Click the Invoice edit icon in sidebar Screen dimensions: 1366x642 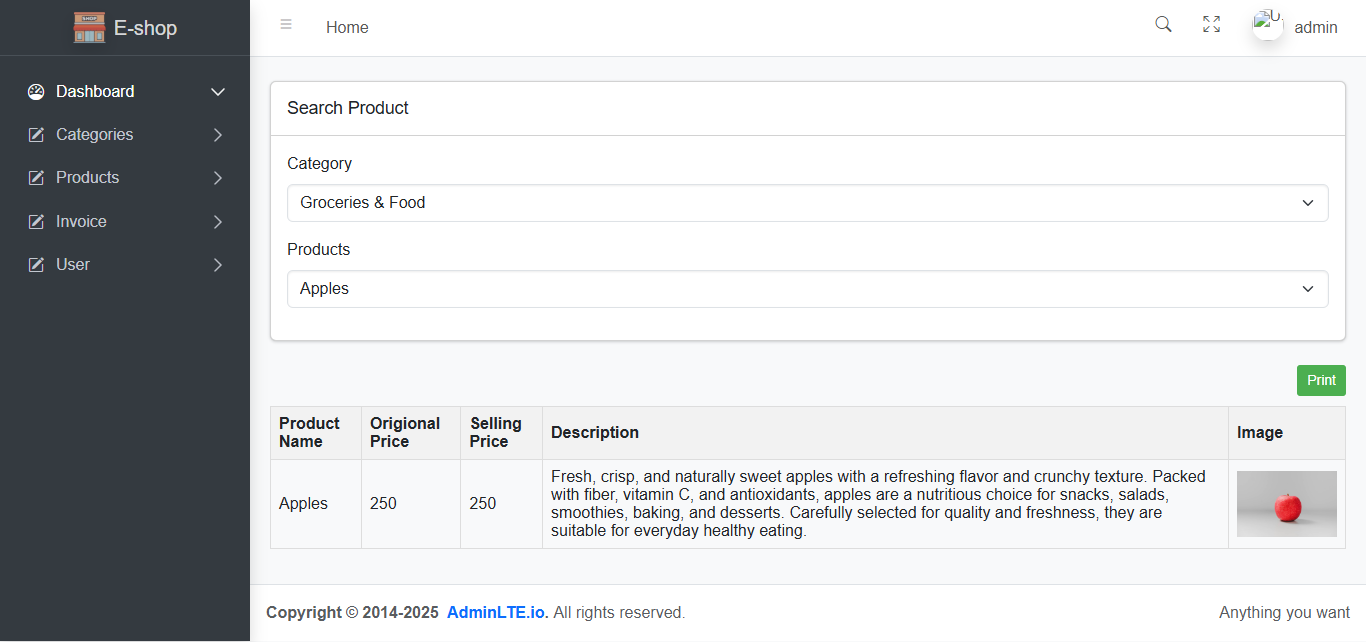pos(37,222)
